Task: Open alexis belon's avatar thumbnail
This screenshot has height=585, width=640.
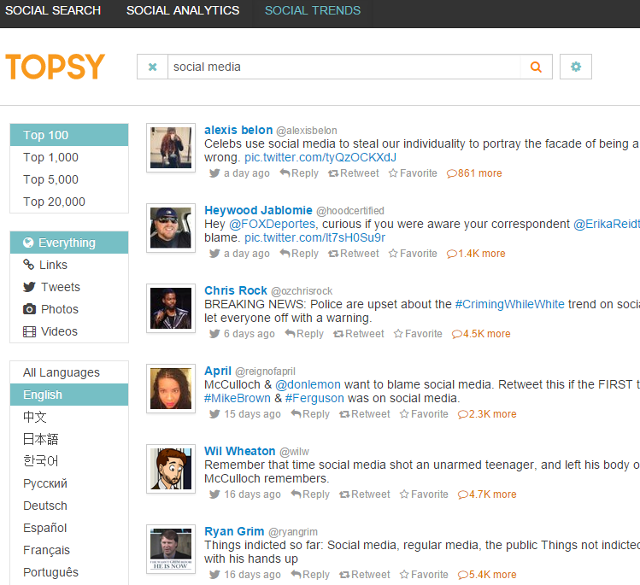Action: [171, 148]
